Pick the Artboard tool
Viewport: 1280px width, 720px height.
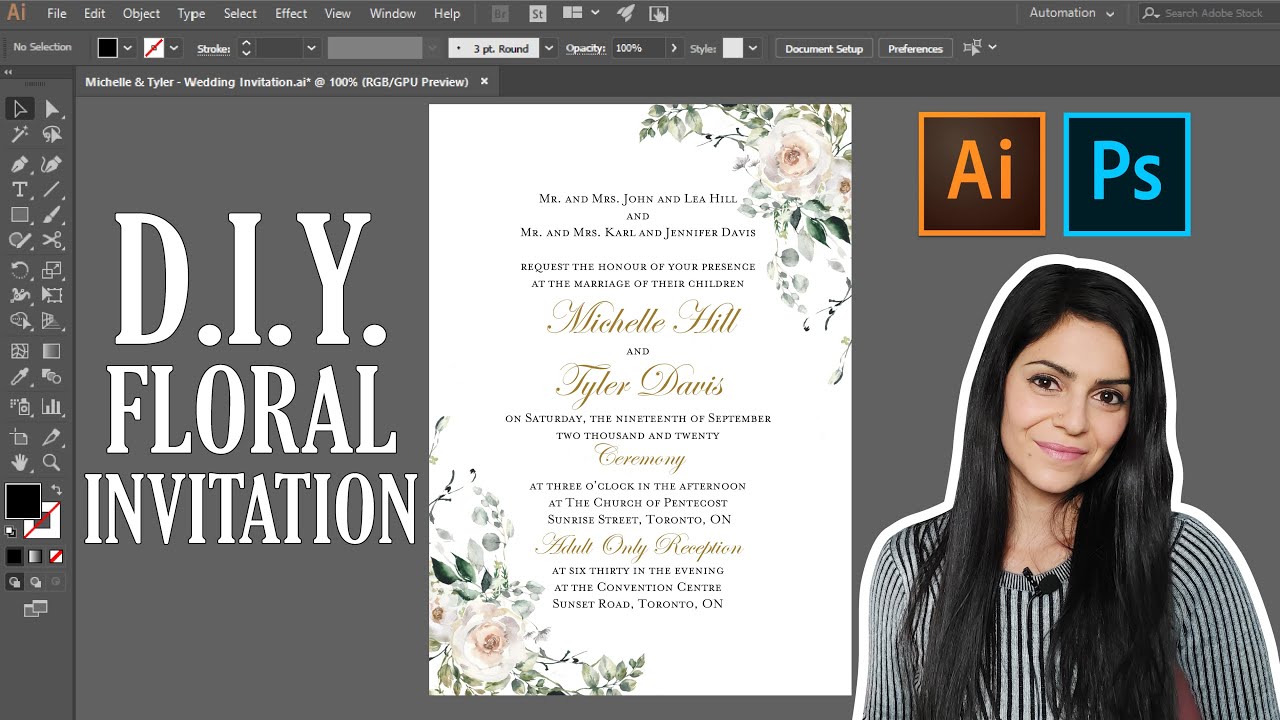[x=19, y=437]
